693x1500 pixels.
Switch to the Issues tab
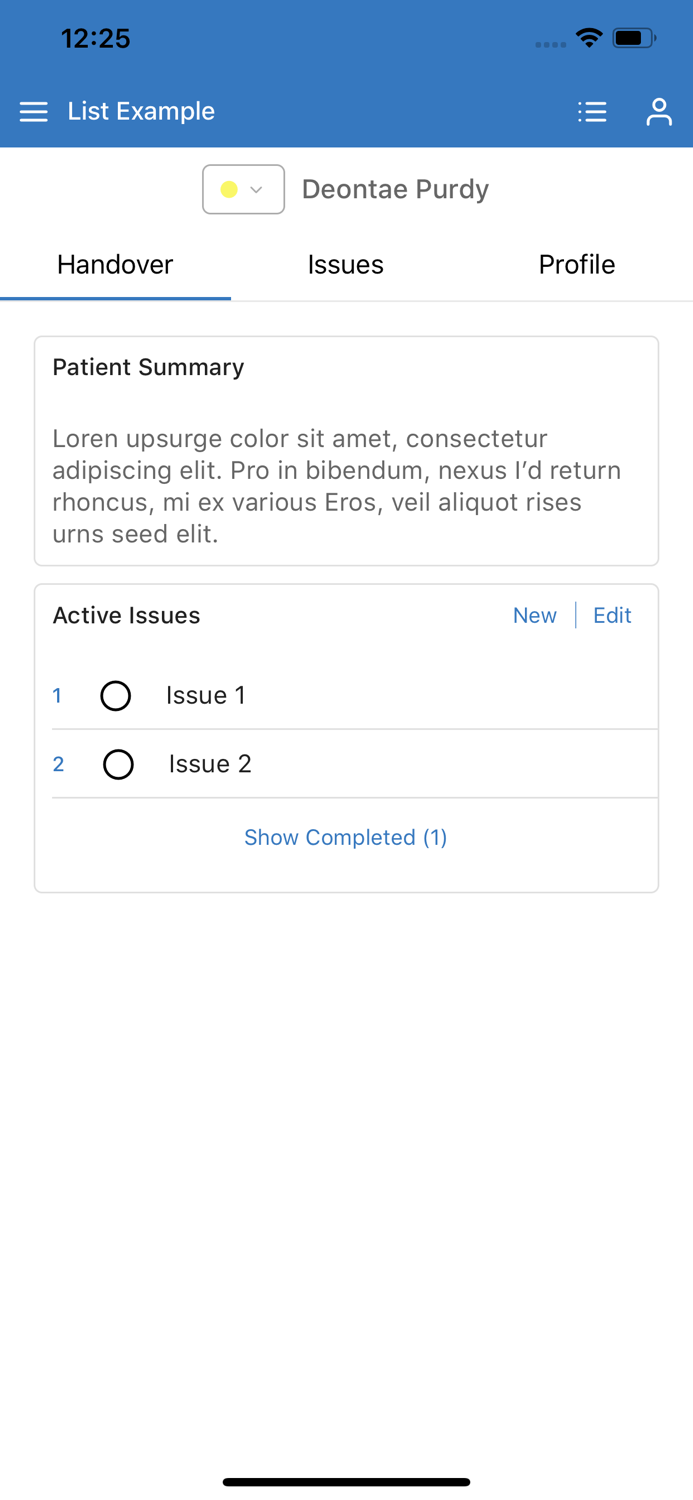point(346,265)
